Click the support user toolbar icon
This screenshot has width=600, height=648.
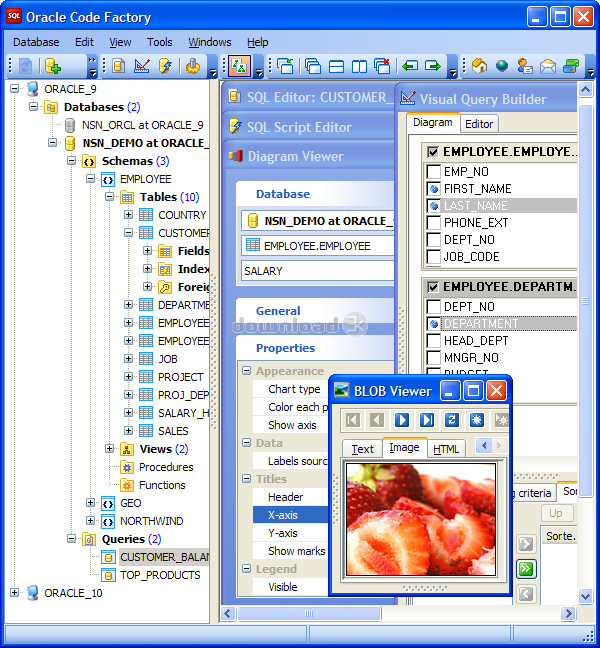coord(525,66)
